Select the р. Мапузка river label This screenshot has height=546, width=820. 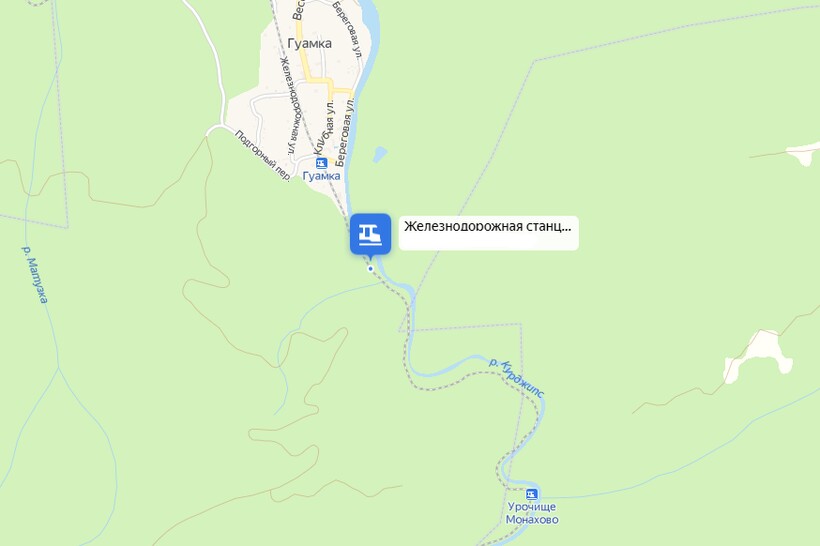[x=35, y=274]
